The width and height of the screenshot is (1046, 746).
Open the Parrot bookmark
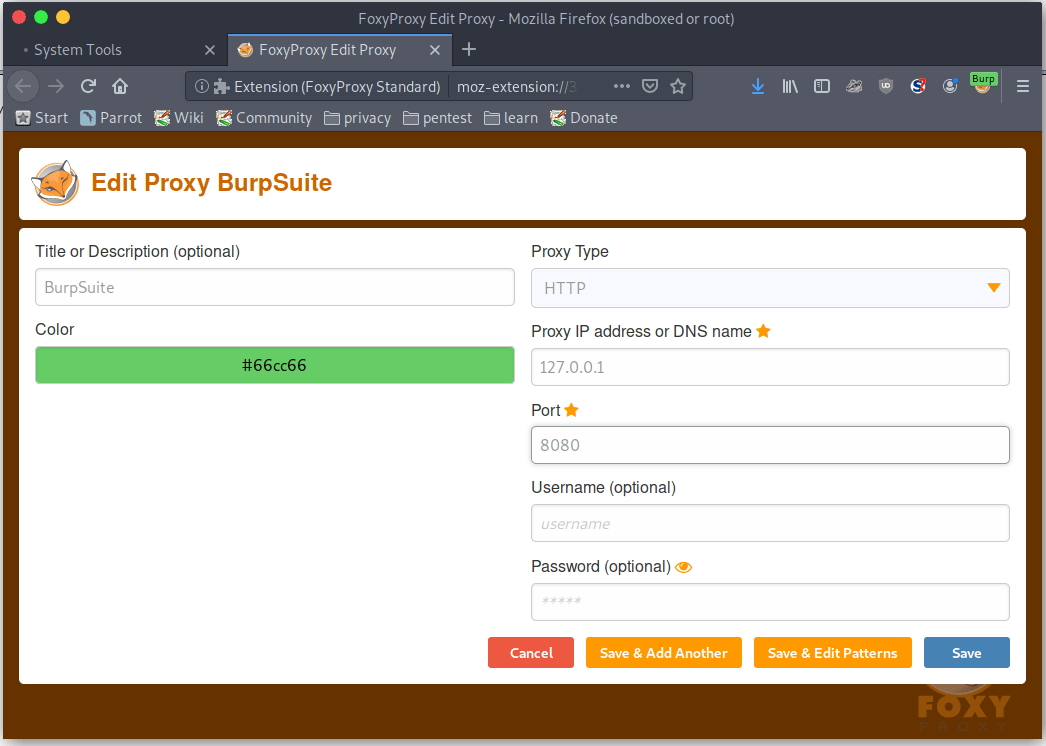(111, 118)
